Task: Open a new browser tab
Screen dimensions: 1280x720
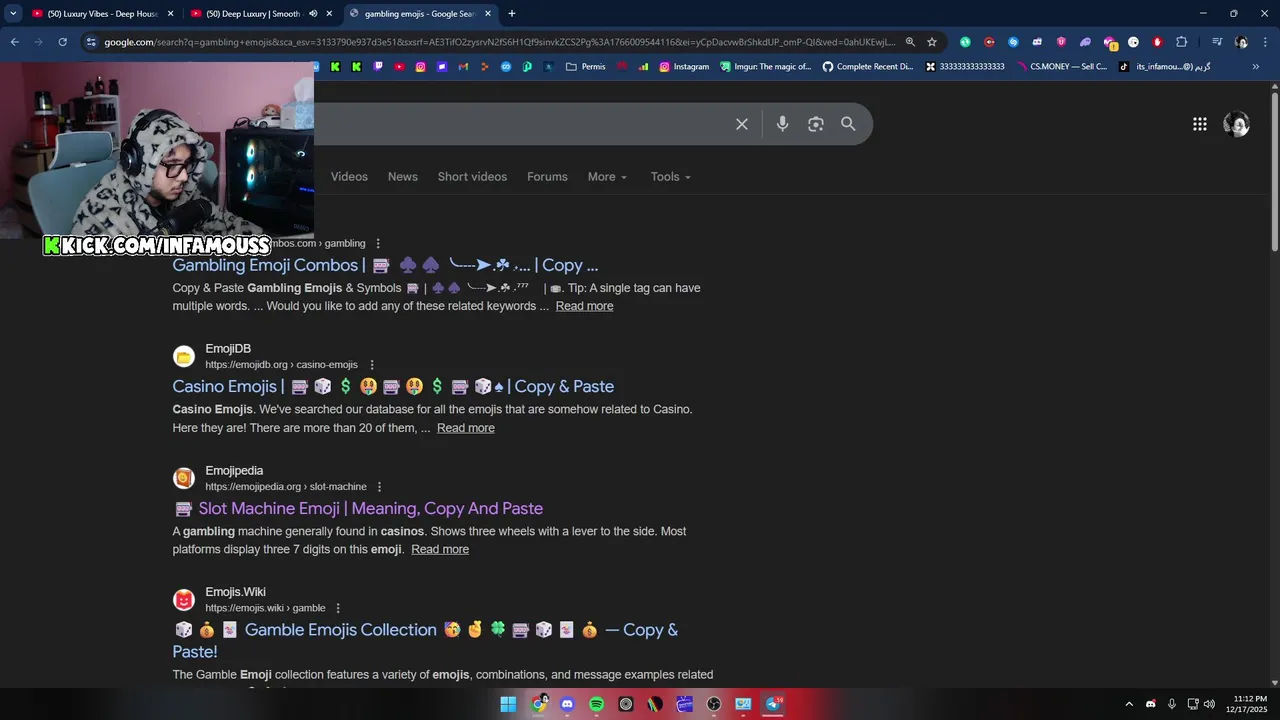Action: 512,13
